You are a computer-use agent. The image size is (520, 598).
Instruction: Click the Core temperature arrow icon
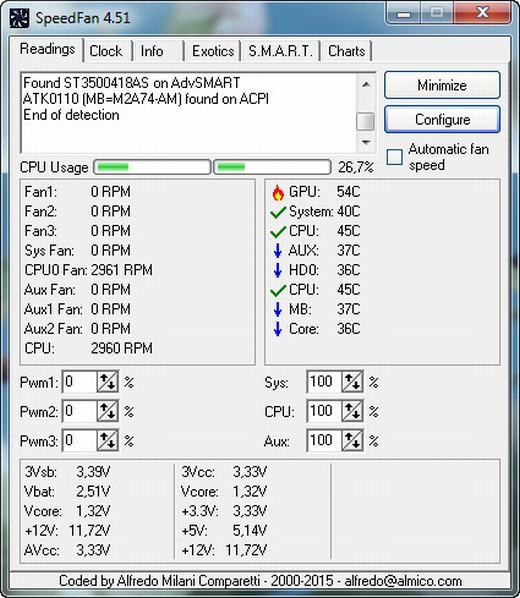click(278, 328)
